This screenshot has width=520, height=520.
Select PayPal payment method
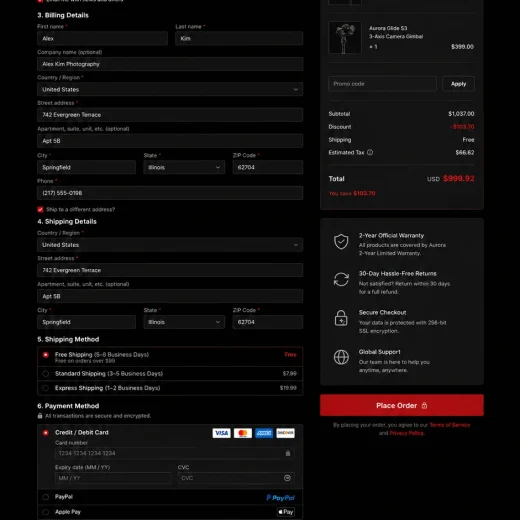pos(46,497)
